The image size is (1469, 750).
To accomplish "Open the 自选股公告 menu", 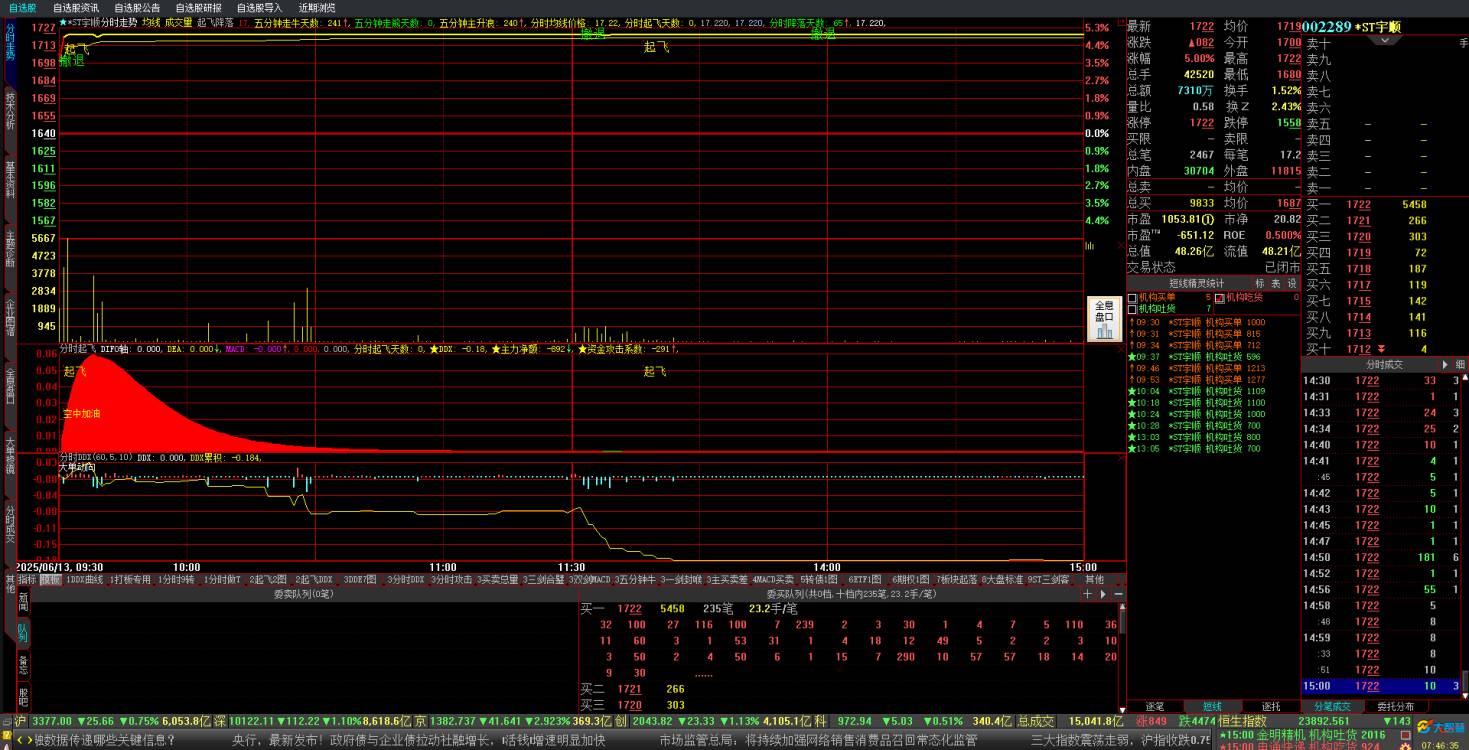I will [x=137, y=7].
